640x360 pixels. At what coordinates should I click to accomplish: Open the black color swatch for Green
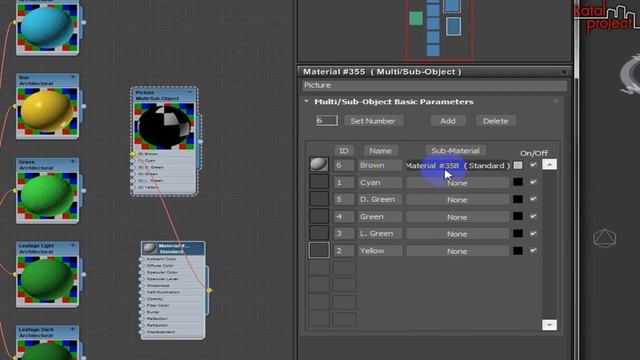pyautogui.click(x=518, y=216)
